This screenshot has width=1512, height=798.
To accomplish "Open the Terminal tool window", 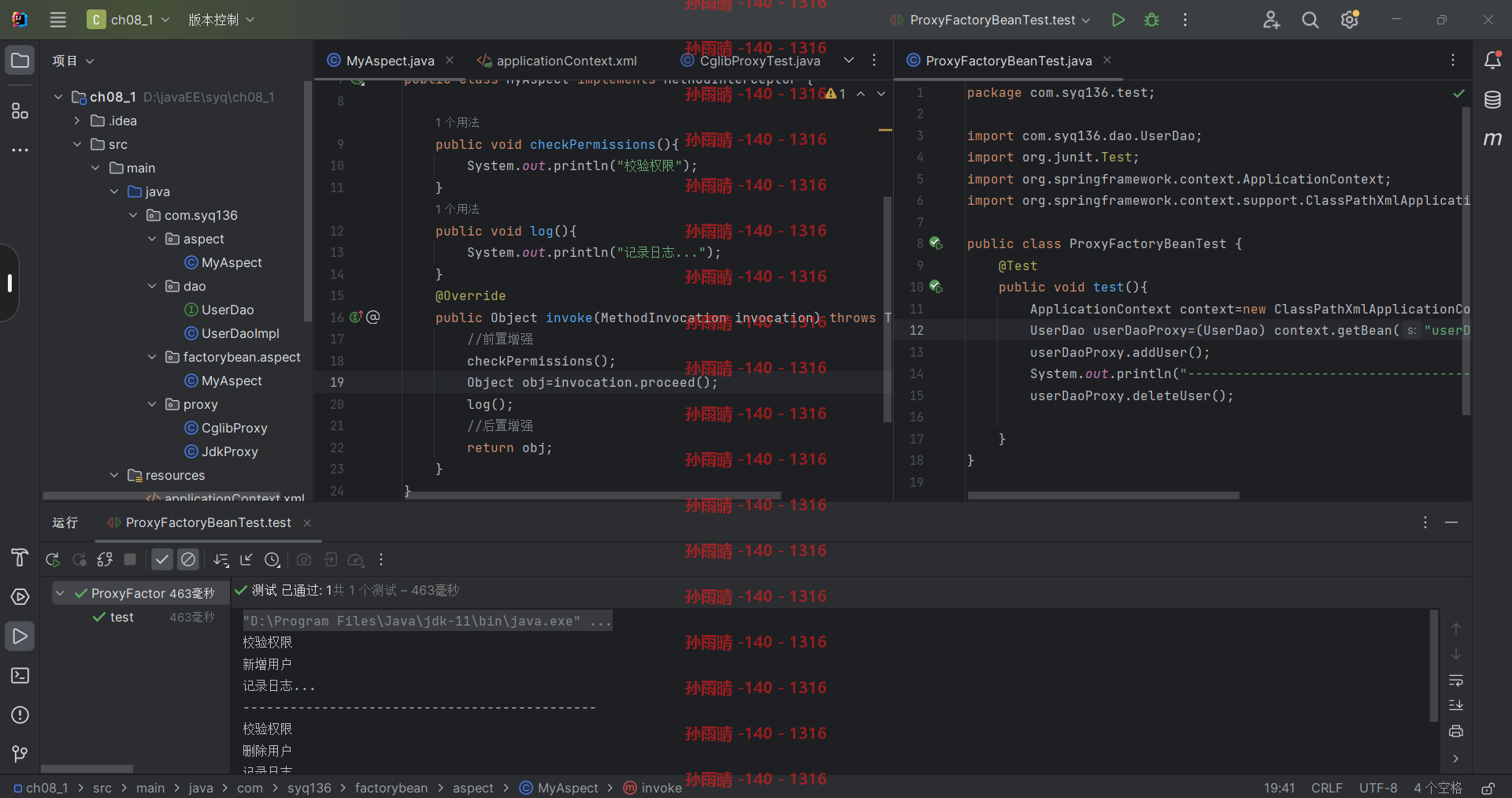I will pyautogui.click(x=20, y=676).
